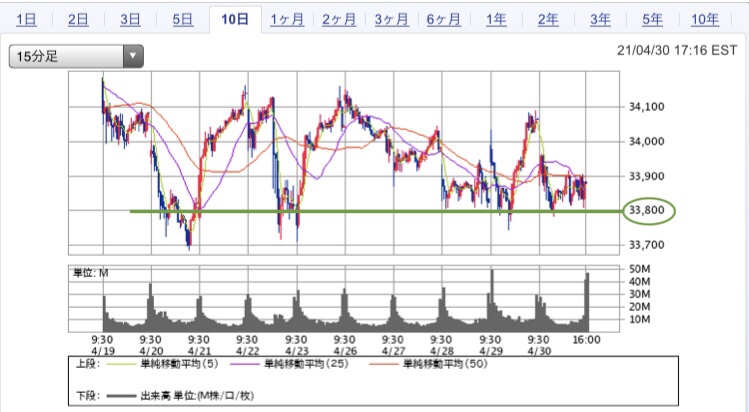The width and height of the screenshot is (749, 412).
Task: Click the gray 出来高 volume legend swatch
Action: click(121, 396)
